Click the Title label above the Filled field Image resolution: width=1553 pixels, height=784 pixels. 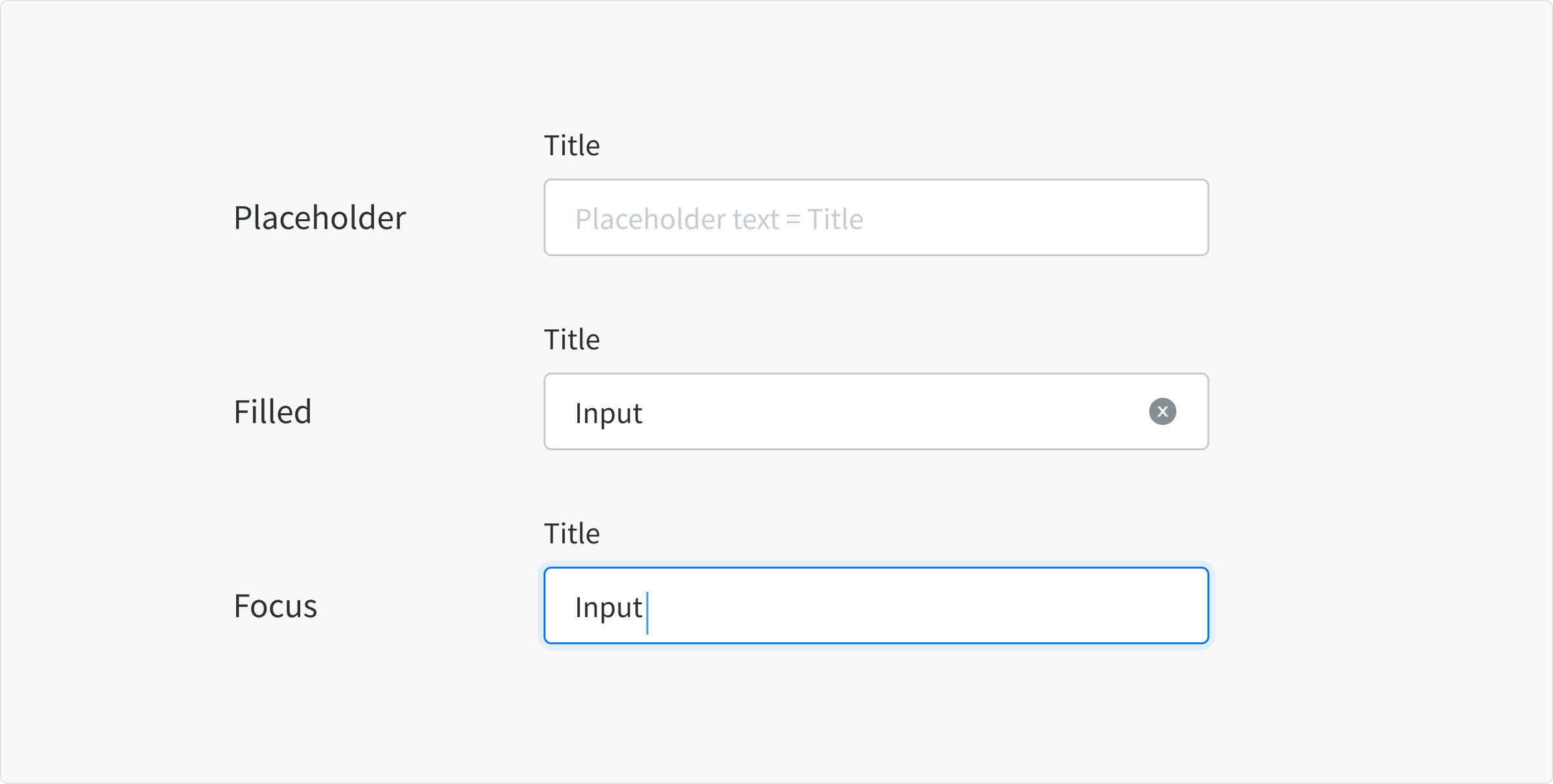pos(571,340)
